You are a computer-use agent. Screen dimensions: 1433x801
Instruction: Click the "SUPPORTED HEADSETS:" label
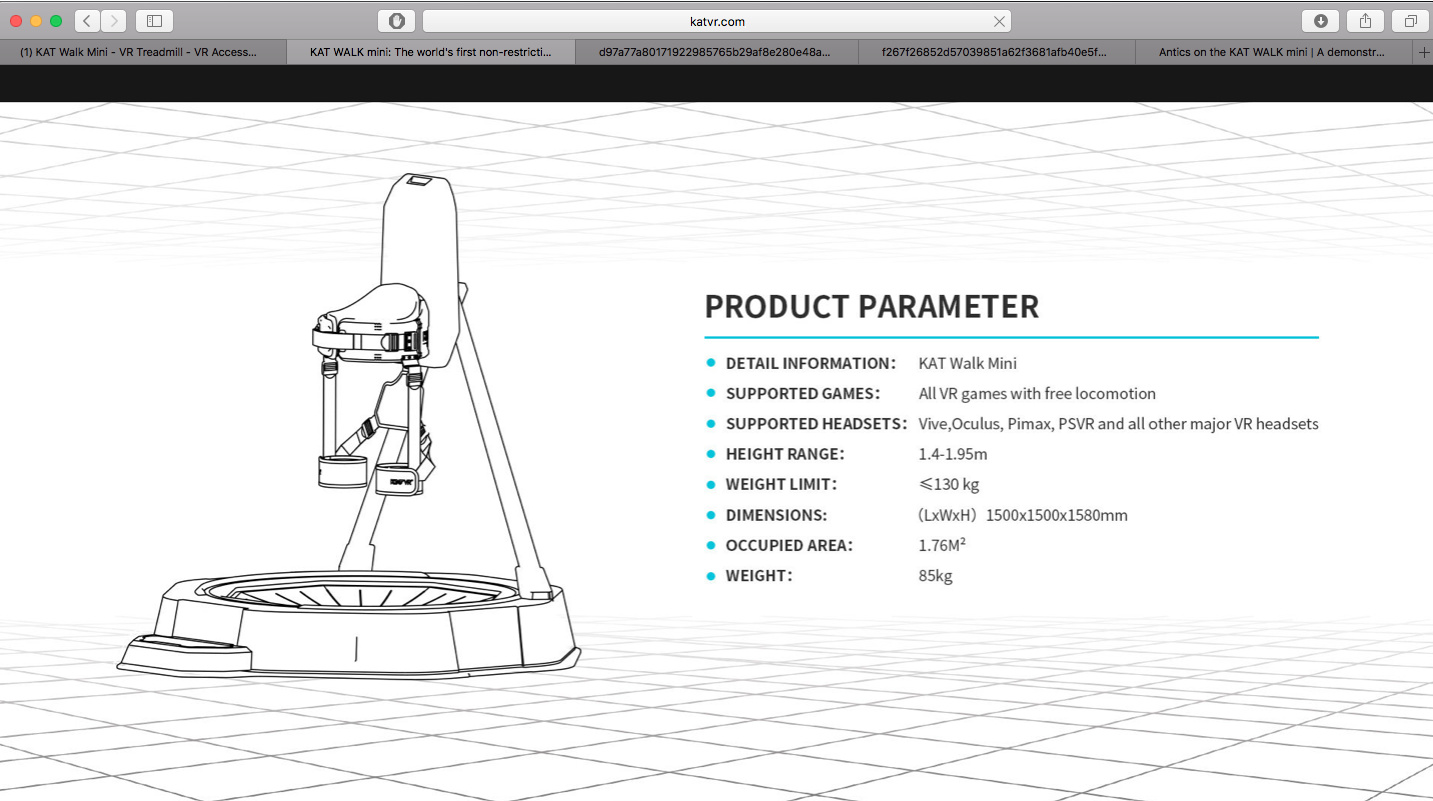click(817, 424)
